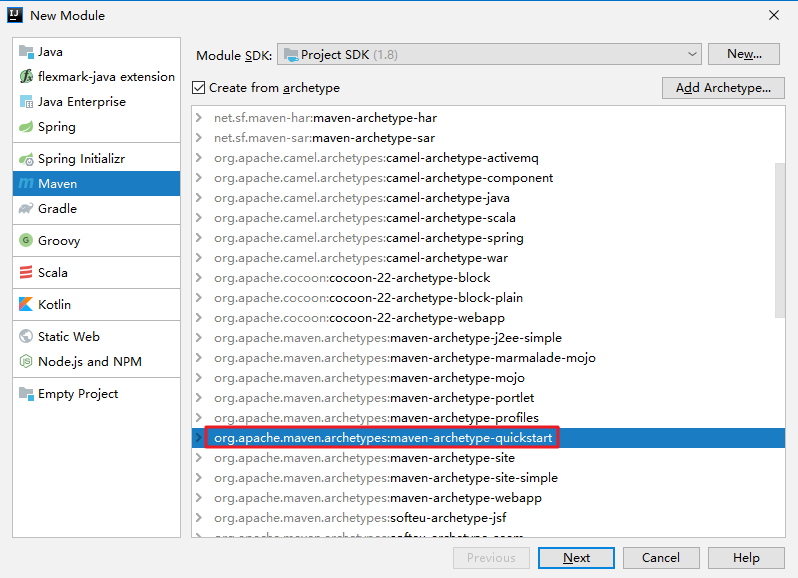Click the Spring leaf icon
This screenshot has width=798, height=578.
[x=26, y=127]
